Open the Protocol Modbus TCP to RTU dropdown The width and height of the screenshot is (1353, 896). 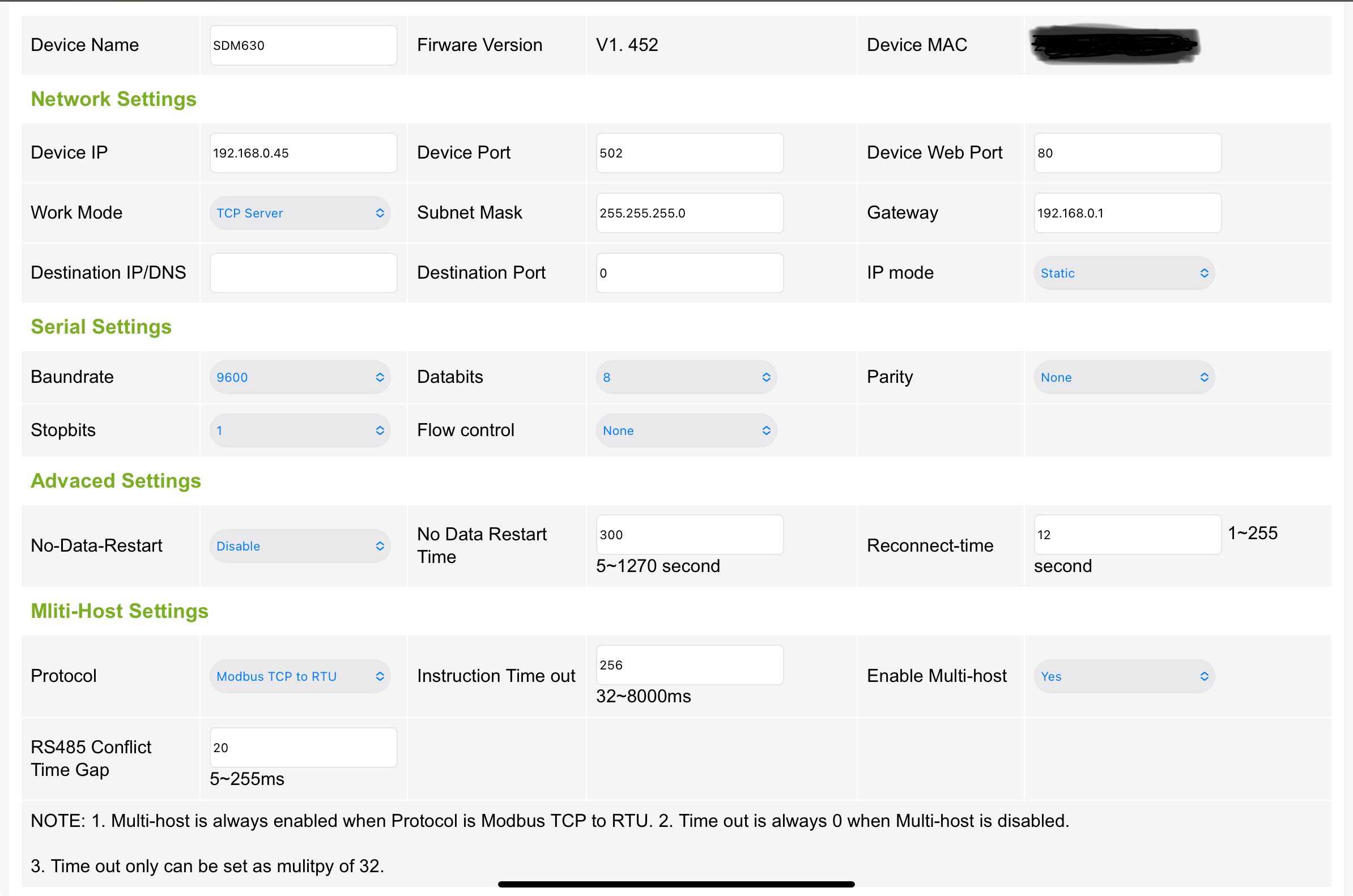pyautogui.click(x=300, y=676)
